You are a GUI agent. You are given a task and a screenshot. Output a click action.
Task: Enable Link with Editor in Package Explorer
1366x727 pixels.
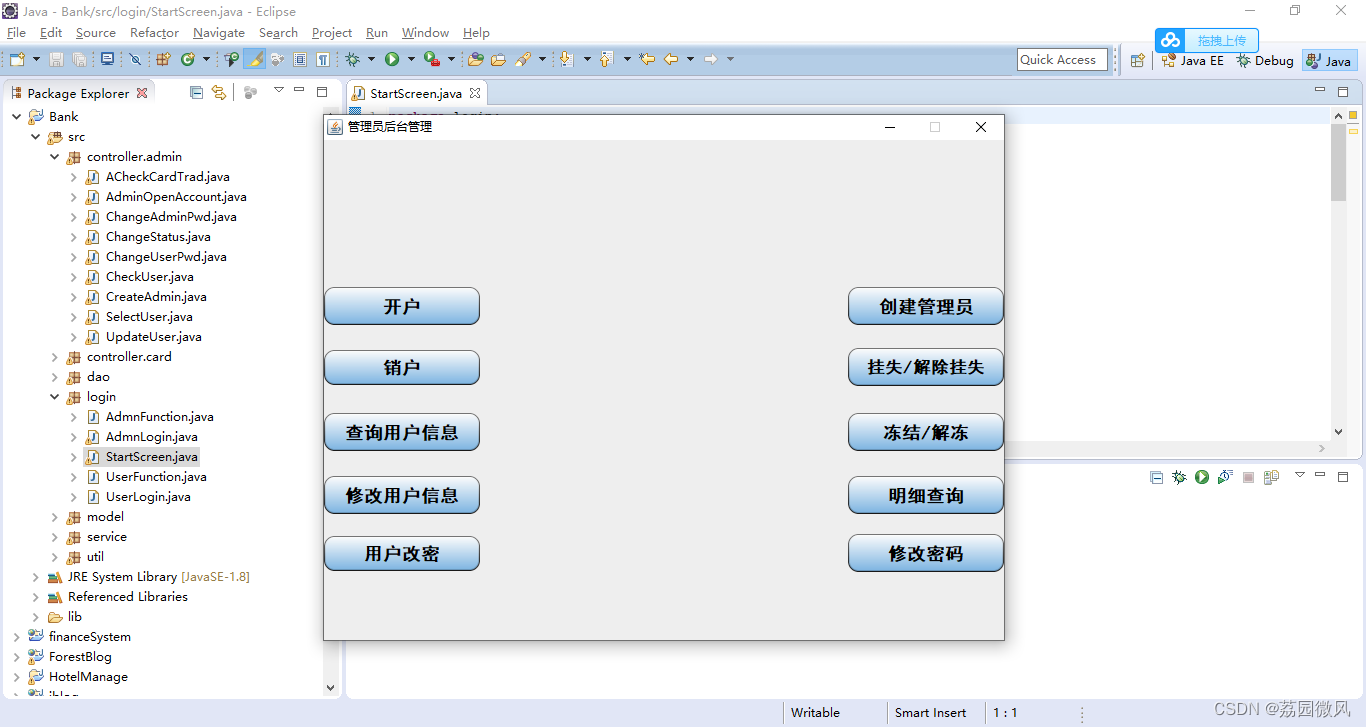[x=221, y=92]
